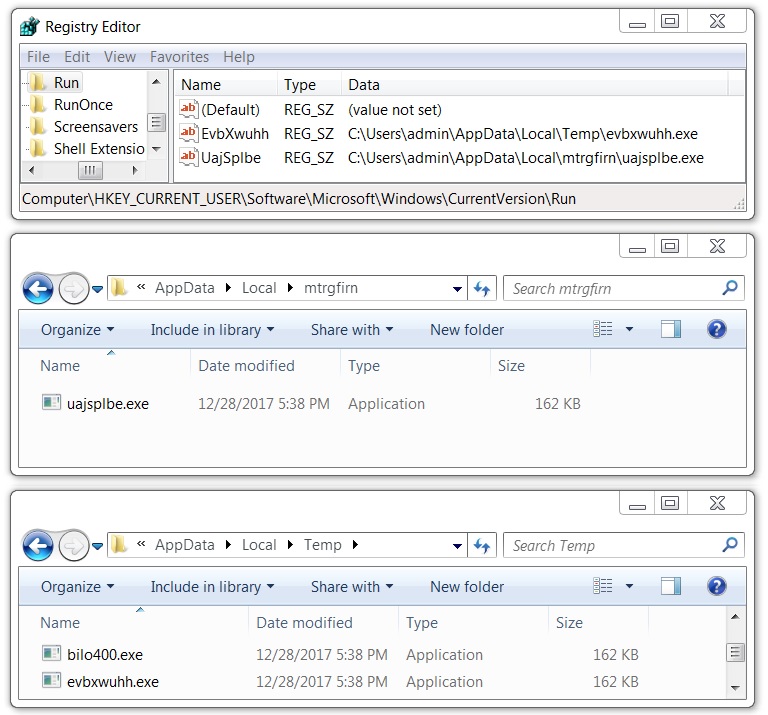The height and width of the screenshot is (715, 768).
Task: Select the Screensavers key in registry tree
Action: [96, 127]
